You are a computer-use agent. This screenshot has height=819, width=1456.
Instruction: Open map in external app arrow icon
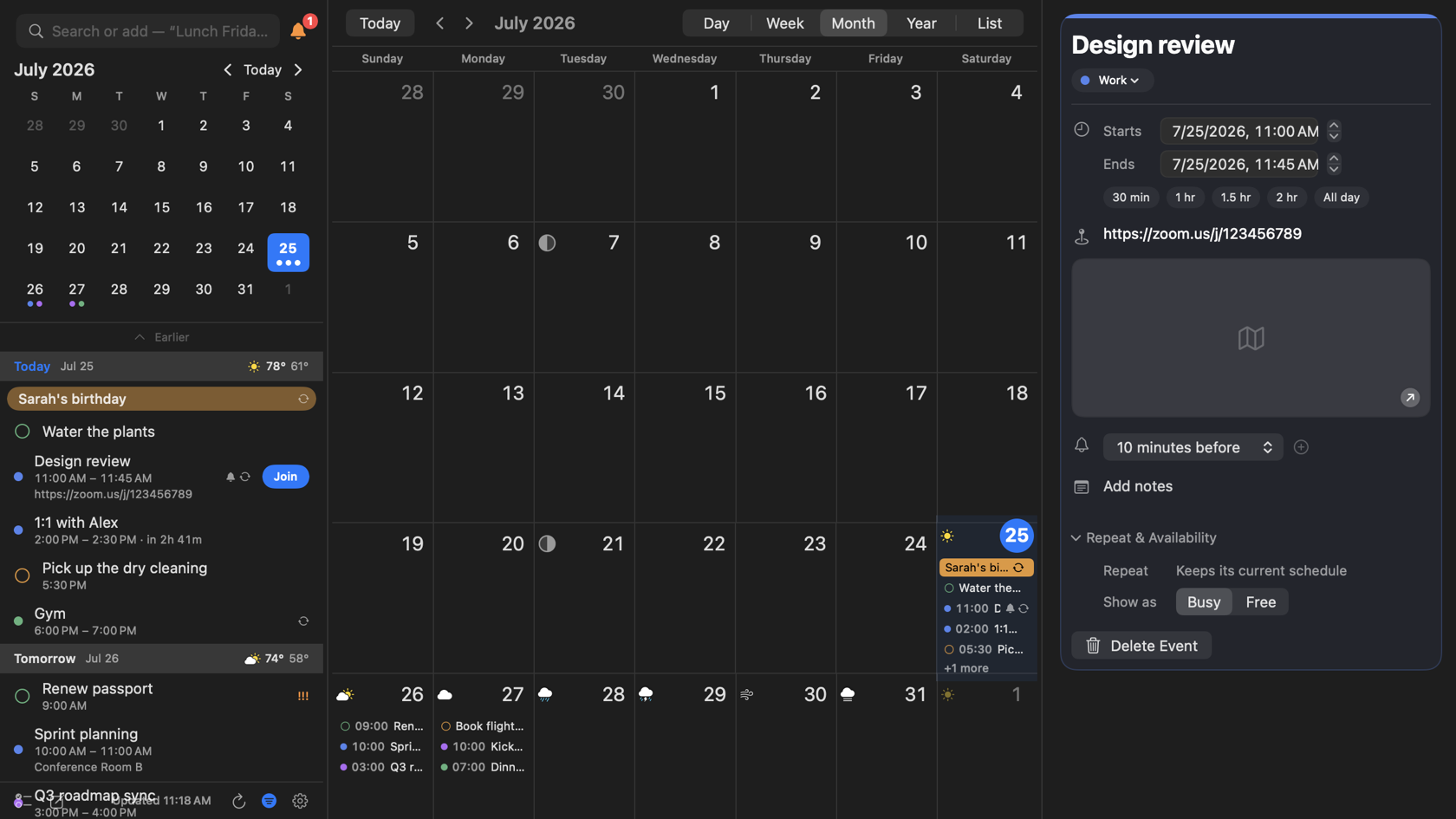click(1410, 397)
